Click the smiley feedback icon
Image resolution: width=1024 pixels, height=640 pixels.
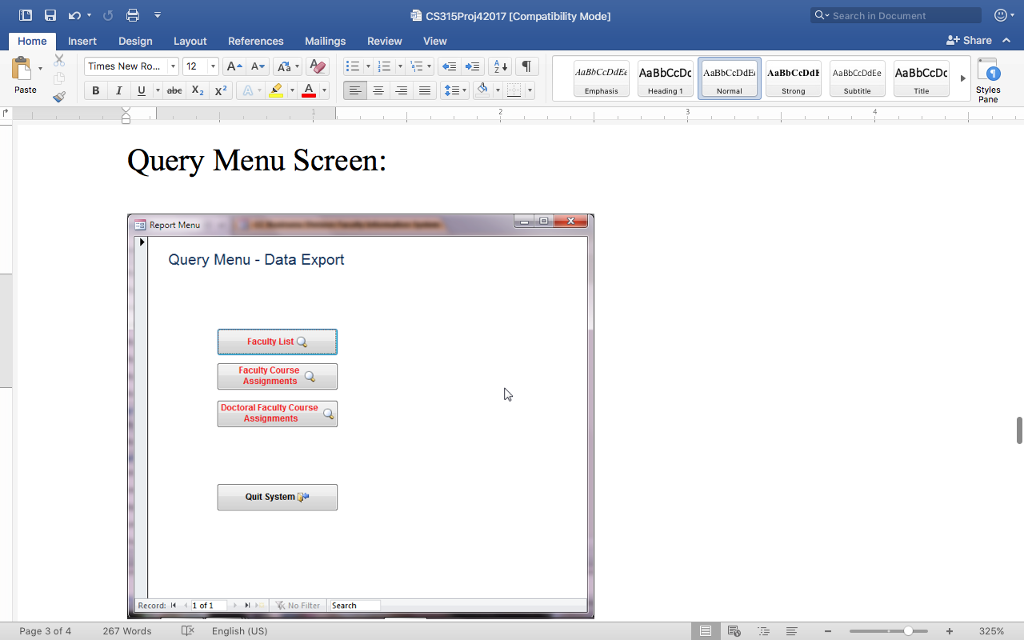coord(1000,15)
